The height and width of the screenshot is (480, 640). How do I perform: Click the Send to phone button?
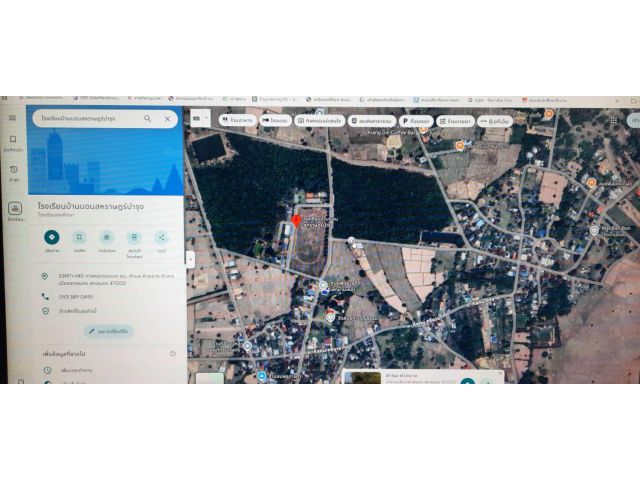(x=134, y=237)
